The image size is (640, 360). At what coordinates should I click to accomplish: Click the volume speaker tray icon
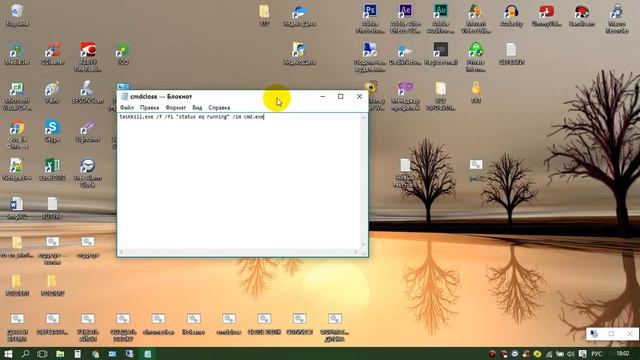[571, 354]
